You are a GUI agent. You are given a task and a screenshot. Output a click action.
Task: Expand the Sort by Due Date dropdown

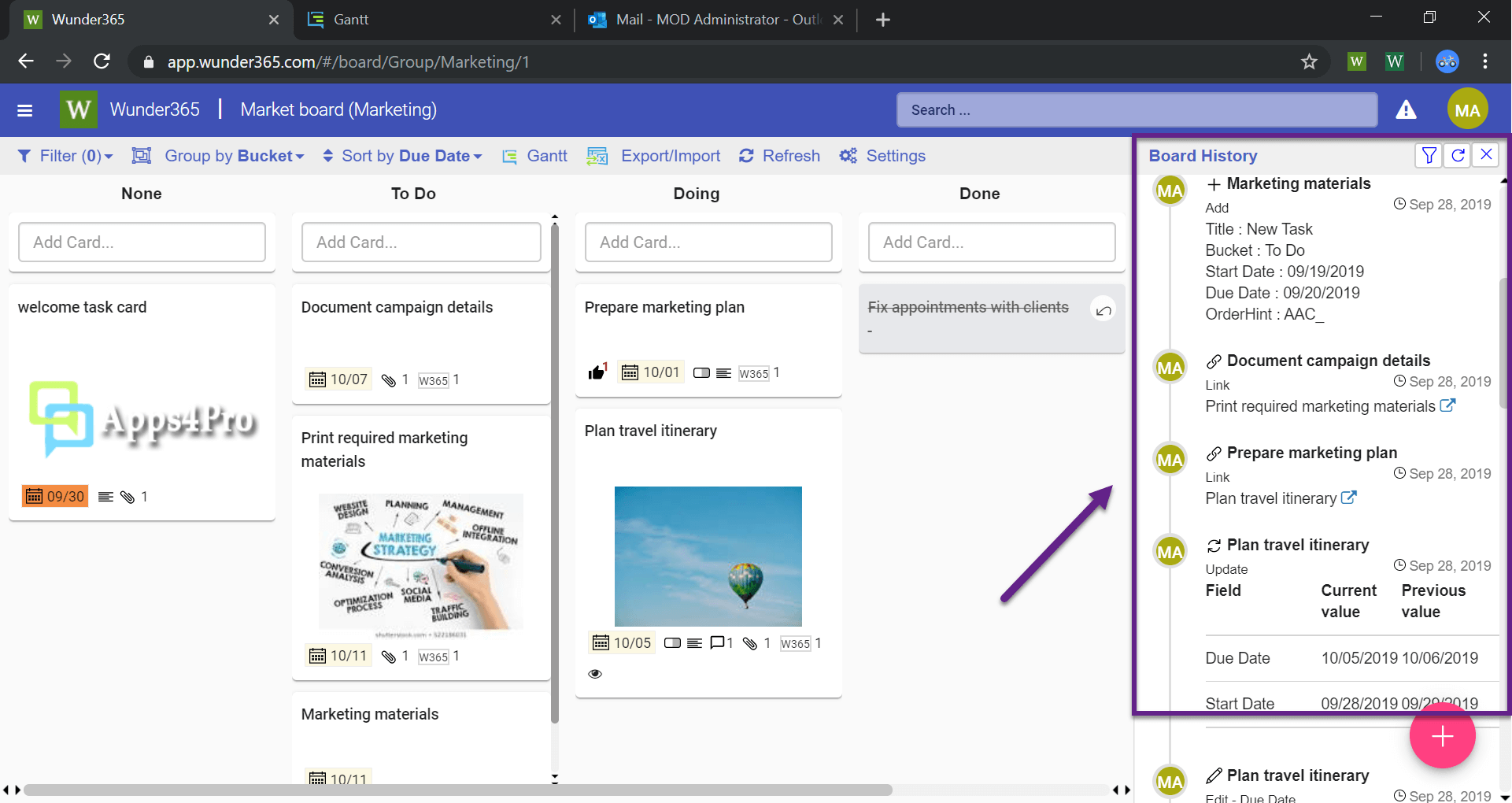click(403, 156)
